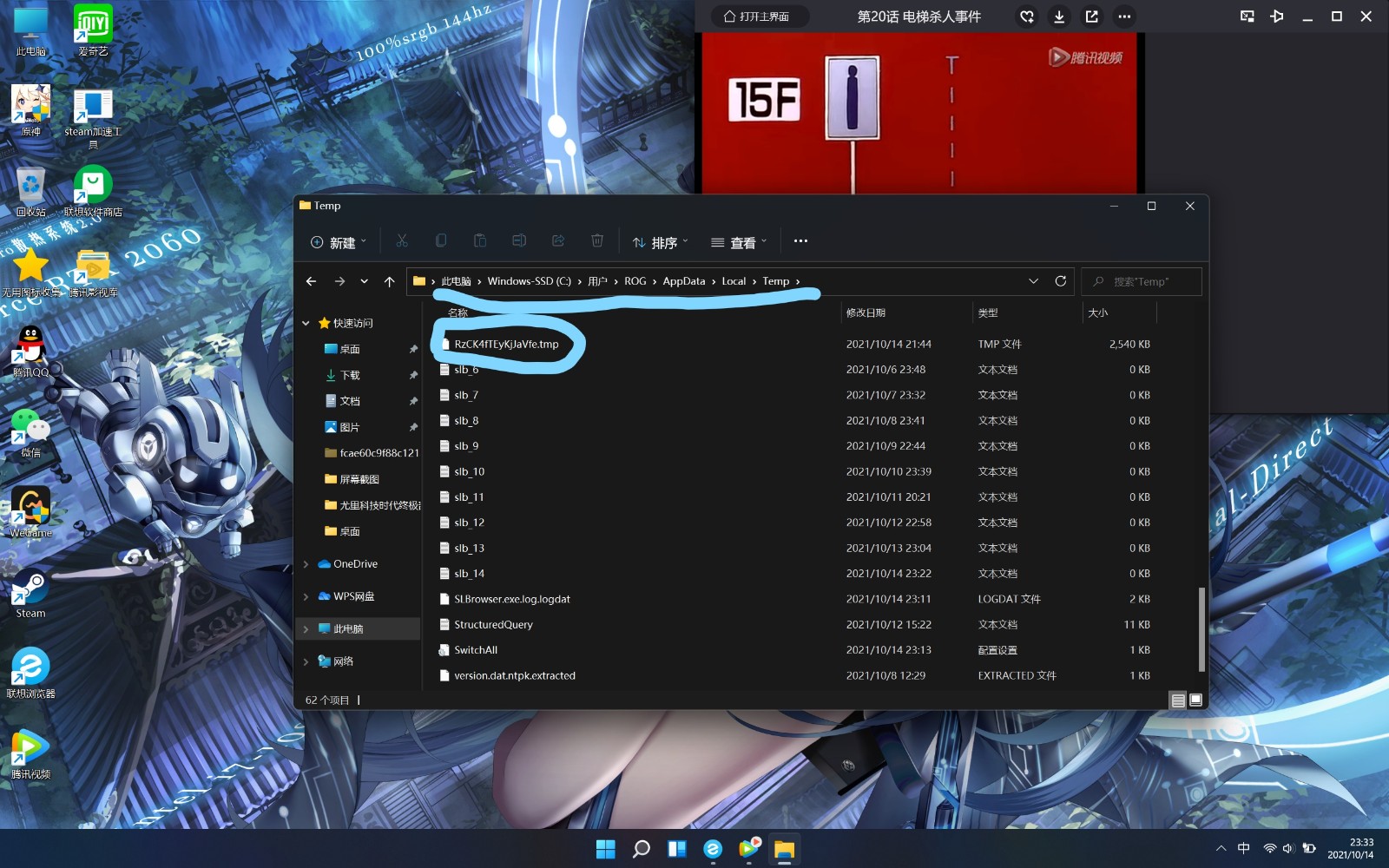The image size is (1389, 868).
Task: Expand the WPS网盘 tree node
Action: click(306, 596)
